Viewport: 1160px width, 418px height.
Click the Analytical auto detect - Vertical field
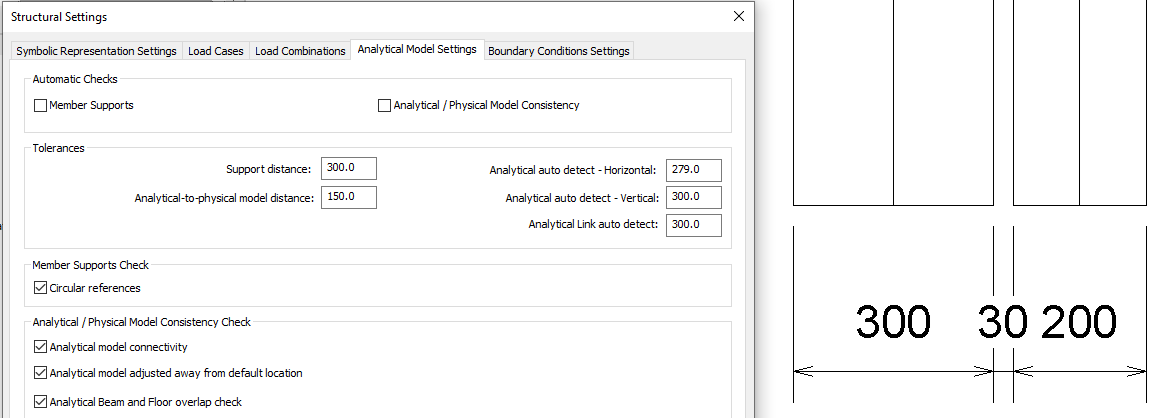click(x=693, y=198)
